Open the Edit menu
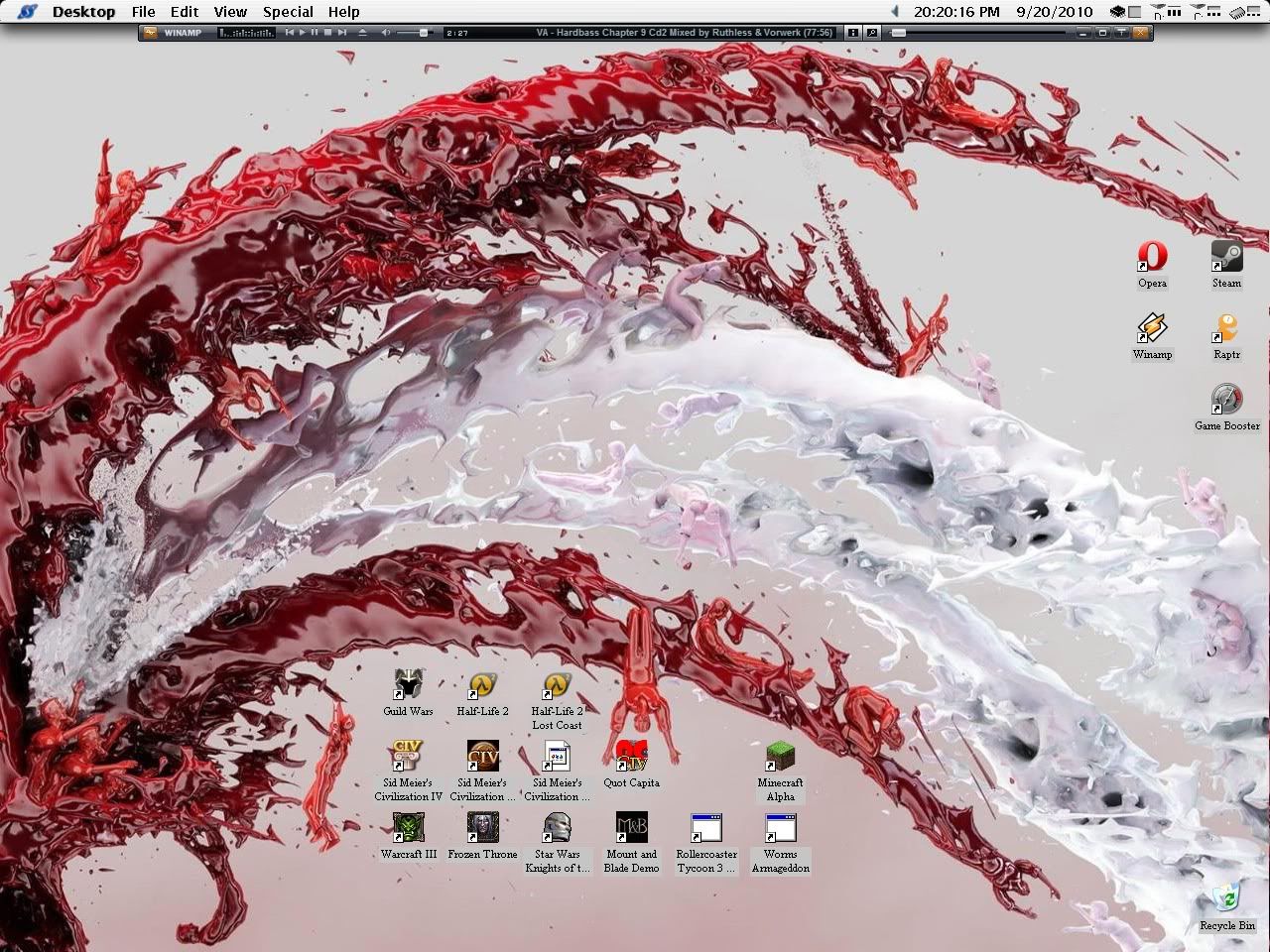 click(x=185, y=12)
